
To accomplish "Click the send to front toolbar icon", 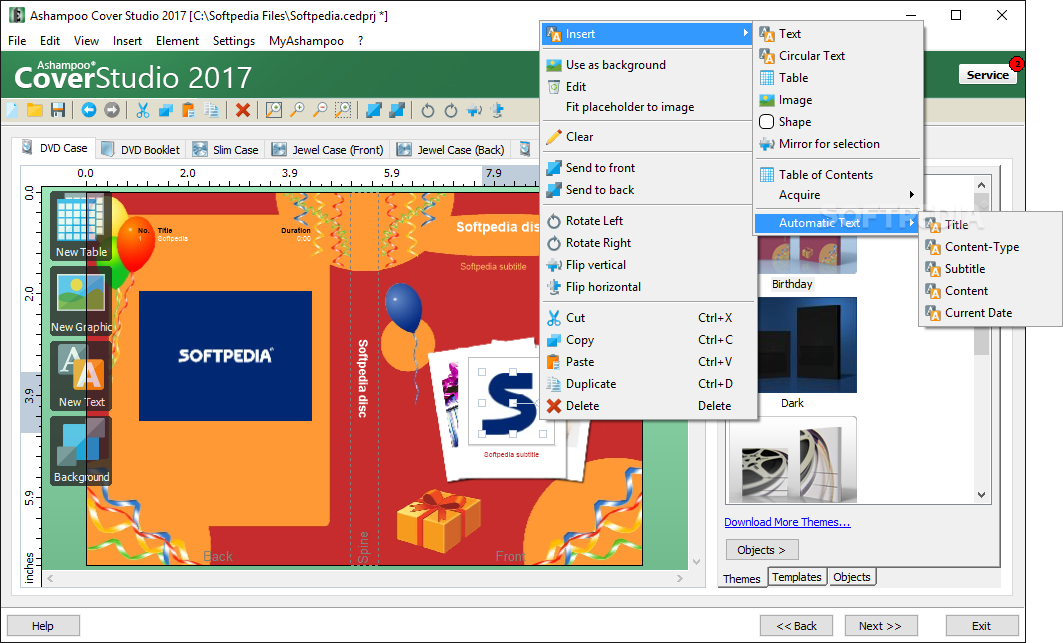I will [x=374, y=110].
